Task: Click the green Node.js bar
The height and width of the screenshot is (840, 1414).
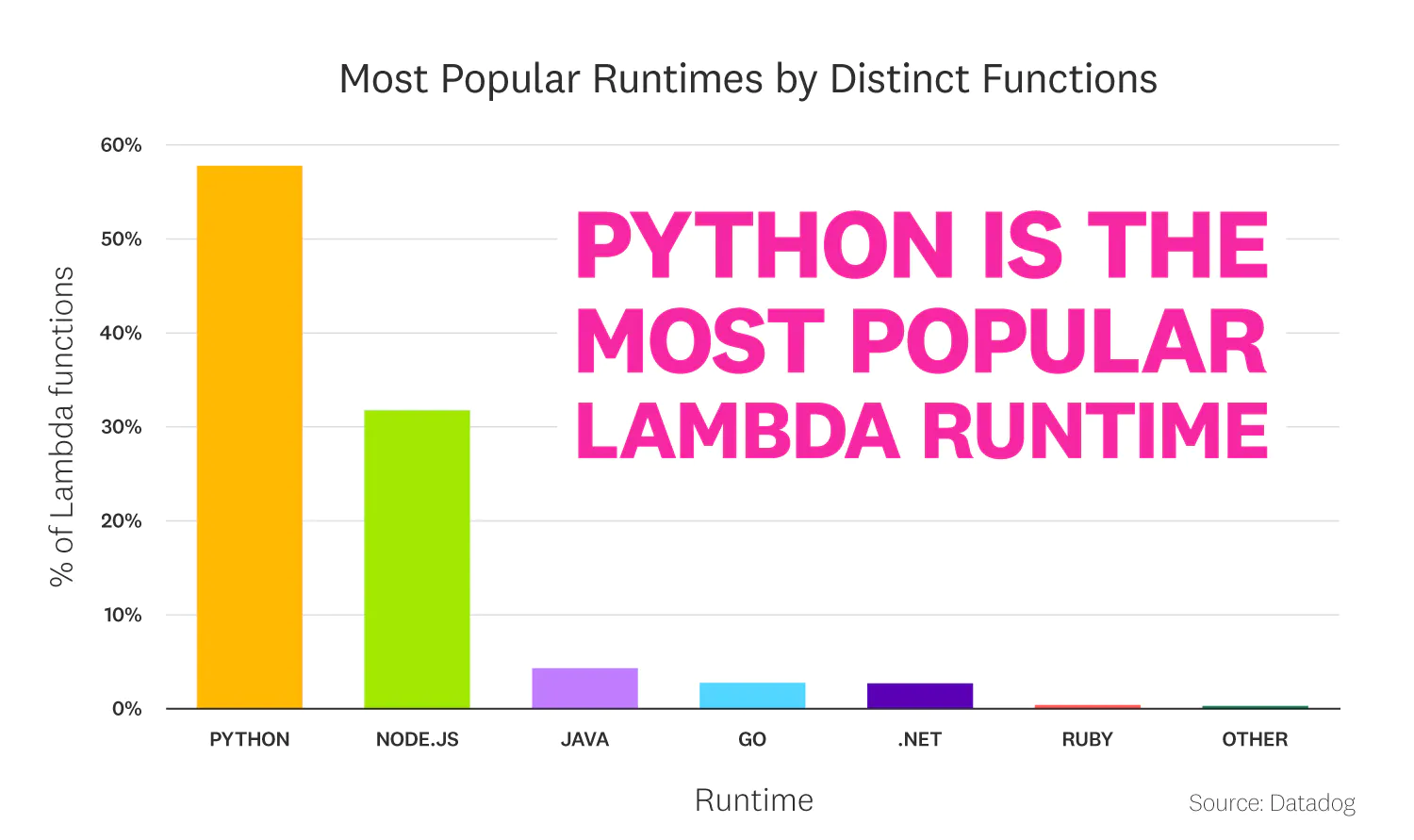Action: pyautogui.click(x=417, y=559)
